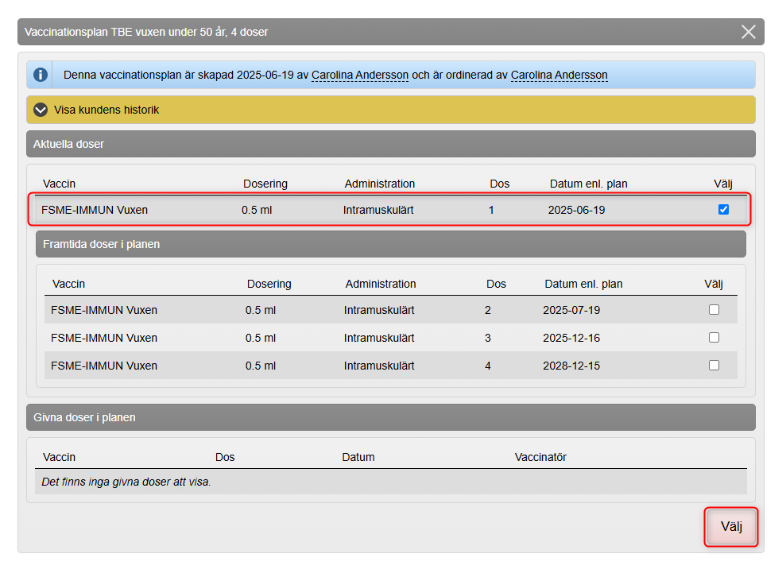The image size is (782, 576).
Task: Click the date 2028-12-15 in future doses
Action: click(x=572, y=366)
